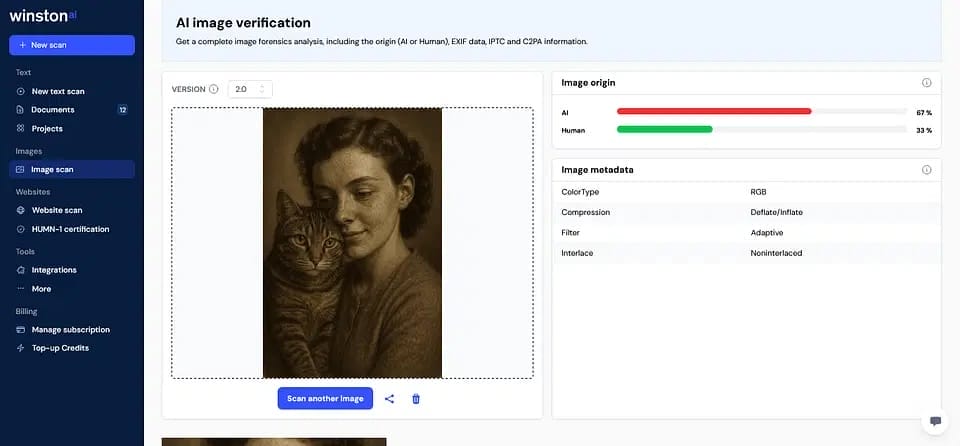
Task: Select Image scan in sidebar
Action: click(72, 169)
